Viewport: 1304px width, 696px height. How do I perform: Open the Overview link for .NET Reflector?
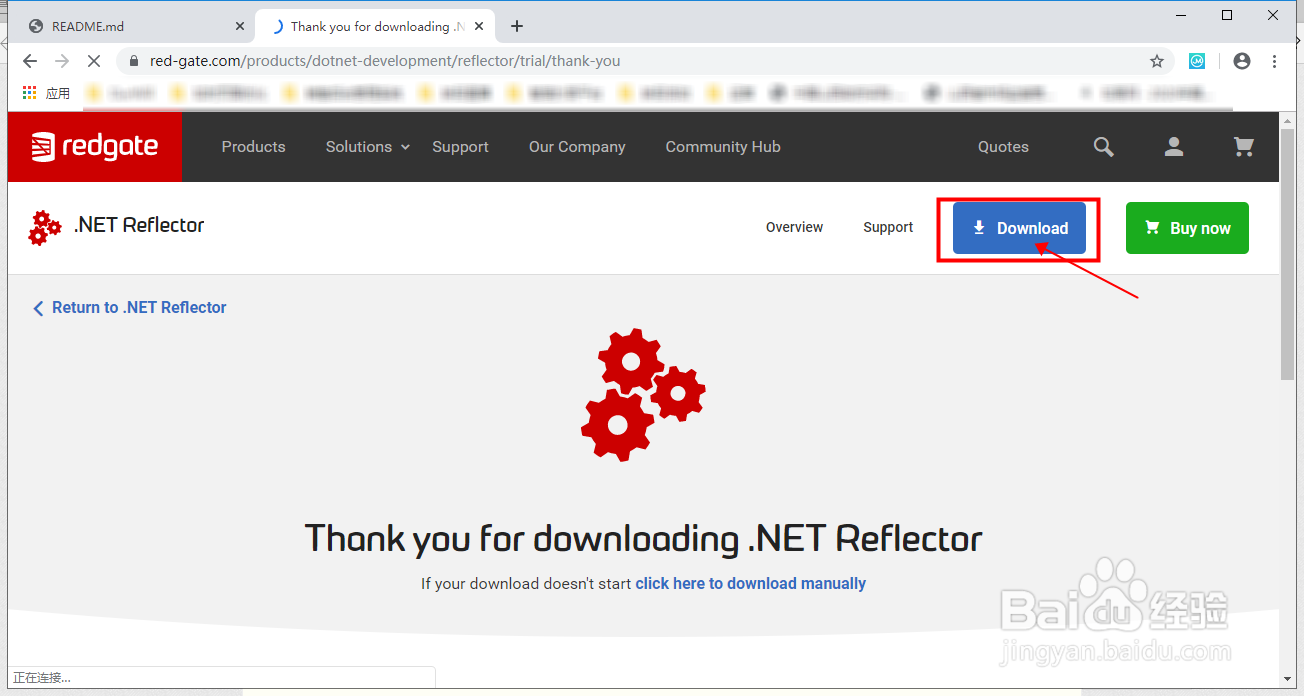pos(794,228)
